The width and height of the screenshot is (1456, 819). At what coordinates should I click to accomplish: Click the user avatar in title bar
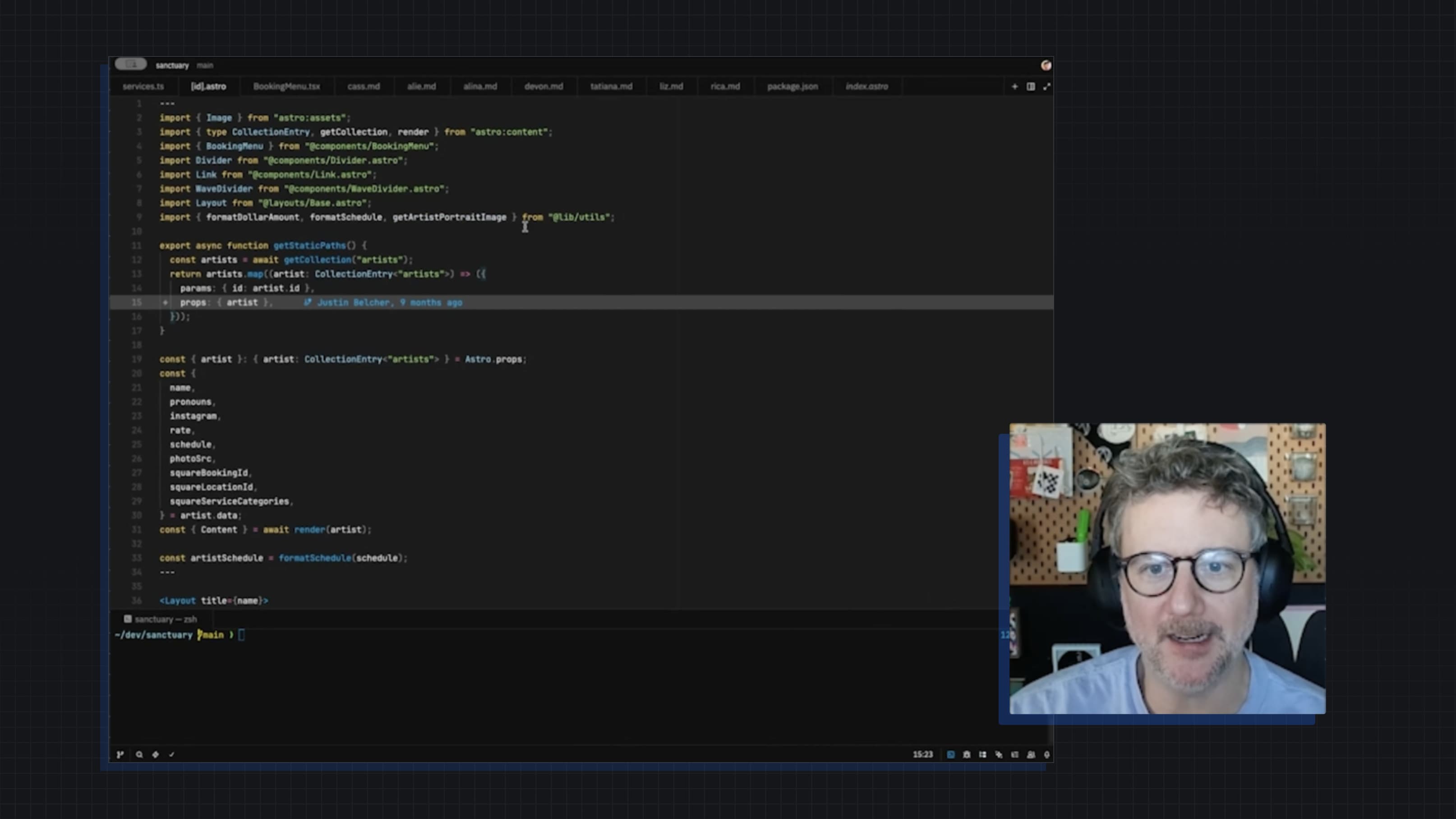(1046, 65)
